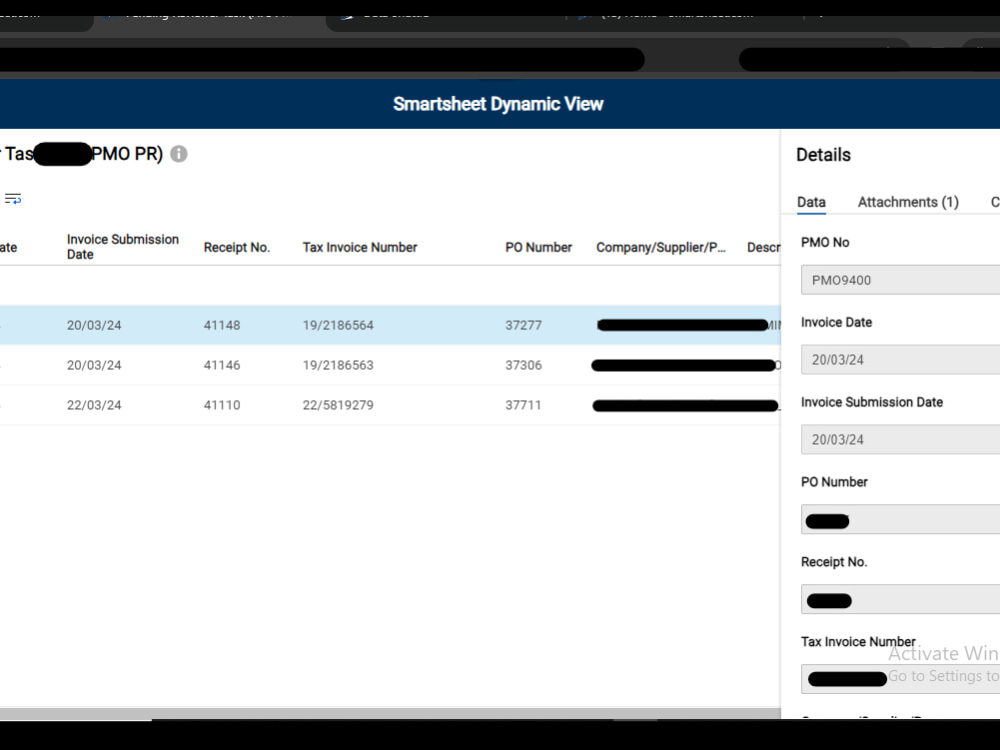Click the PO Number field in Details panel
Viewport: 1000px width, 750px height.
tap(900, 519)
